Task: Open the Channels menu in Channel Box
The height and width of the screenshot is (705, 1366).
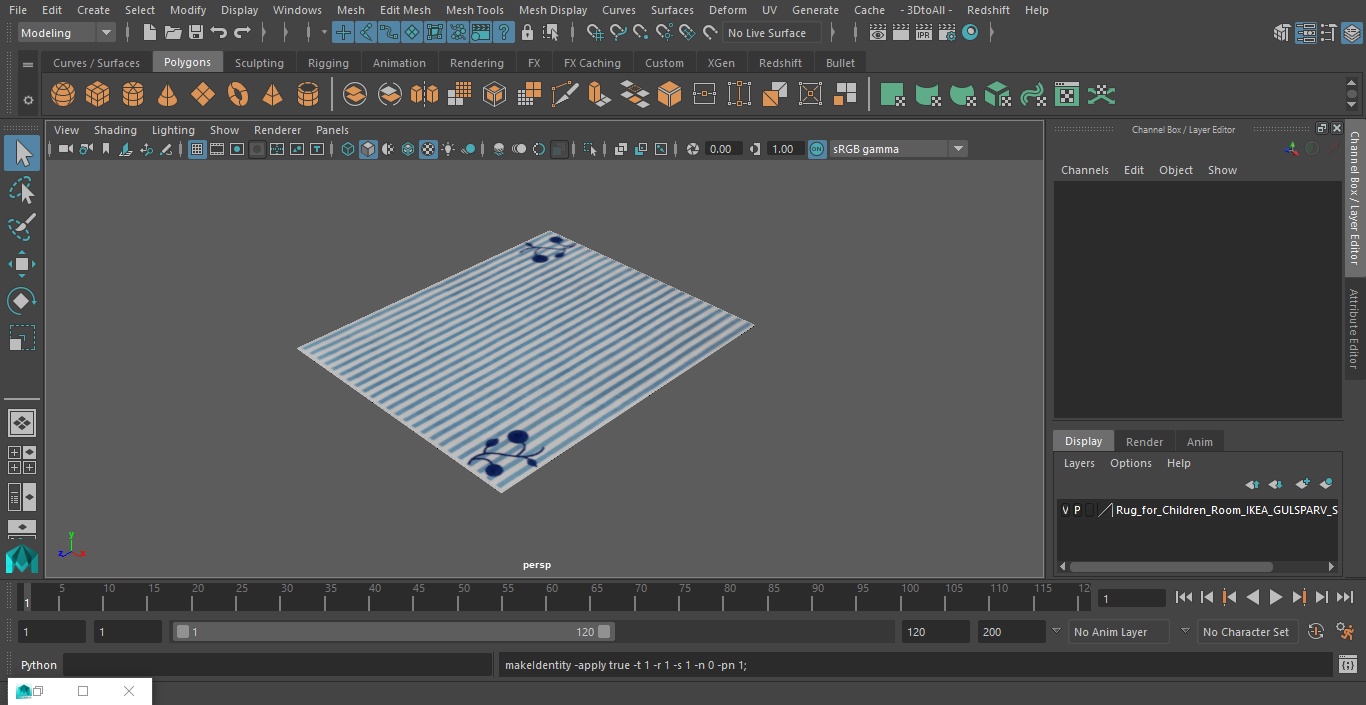Action: click(x=1084, y=170)
